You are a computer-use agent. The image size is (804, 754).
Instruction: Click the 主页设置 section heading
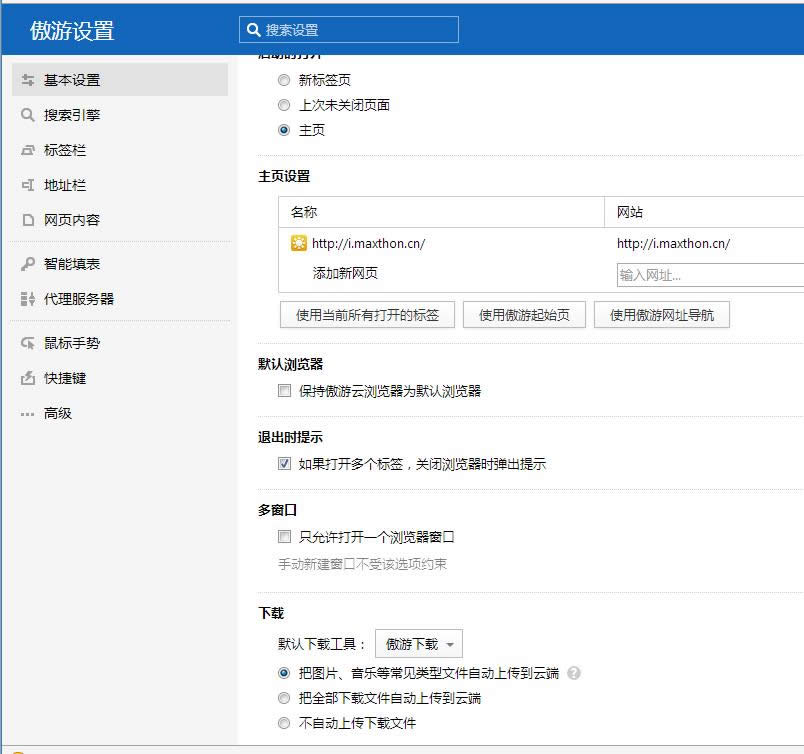(x=284, y=176)
